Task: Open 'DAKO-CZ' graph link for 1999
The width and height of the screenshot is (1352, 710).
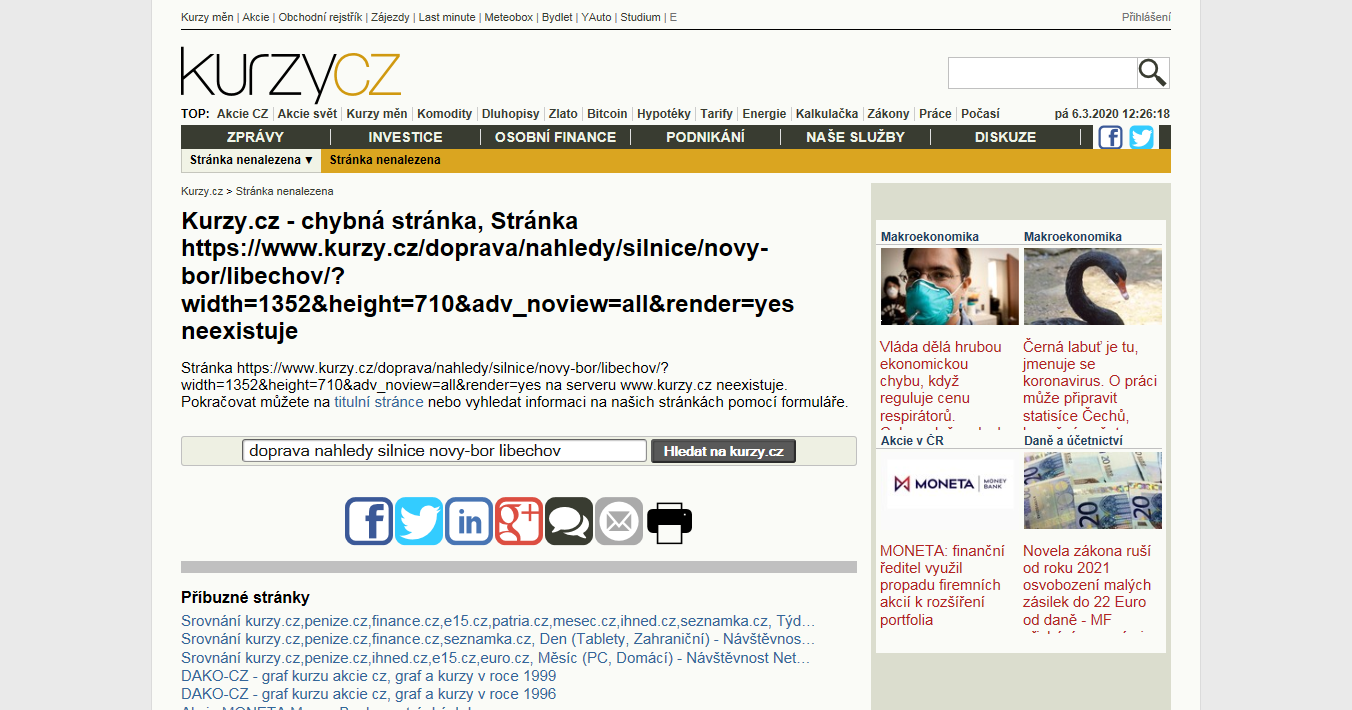Action: pos(369,676)
